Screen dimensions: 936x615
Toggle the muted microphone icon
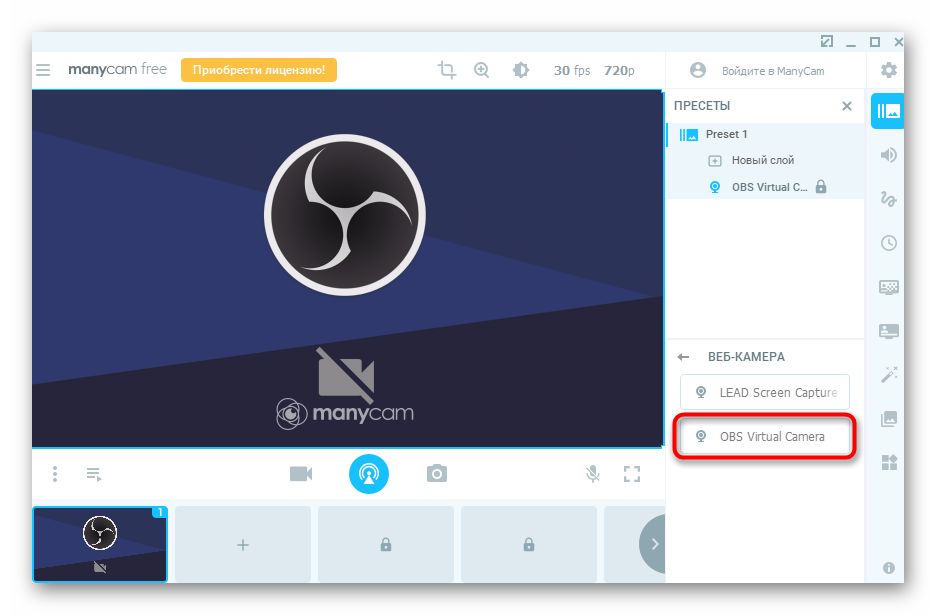tap(592, 474)
